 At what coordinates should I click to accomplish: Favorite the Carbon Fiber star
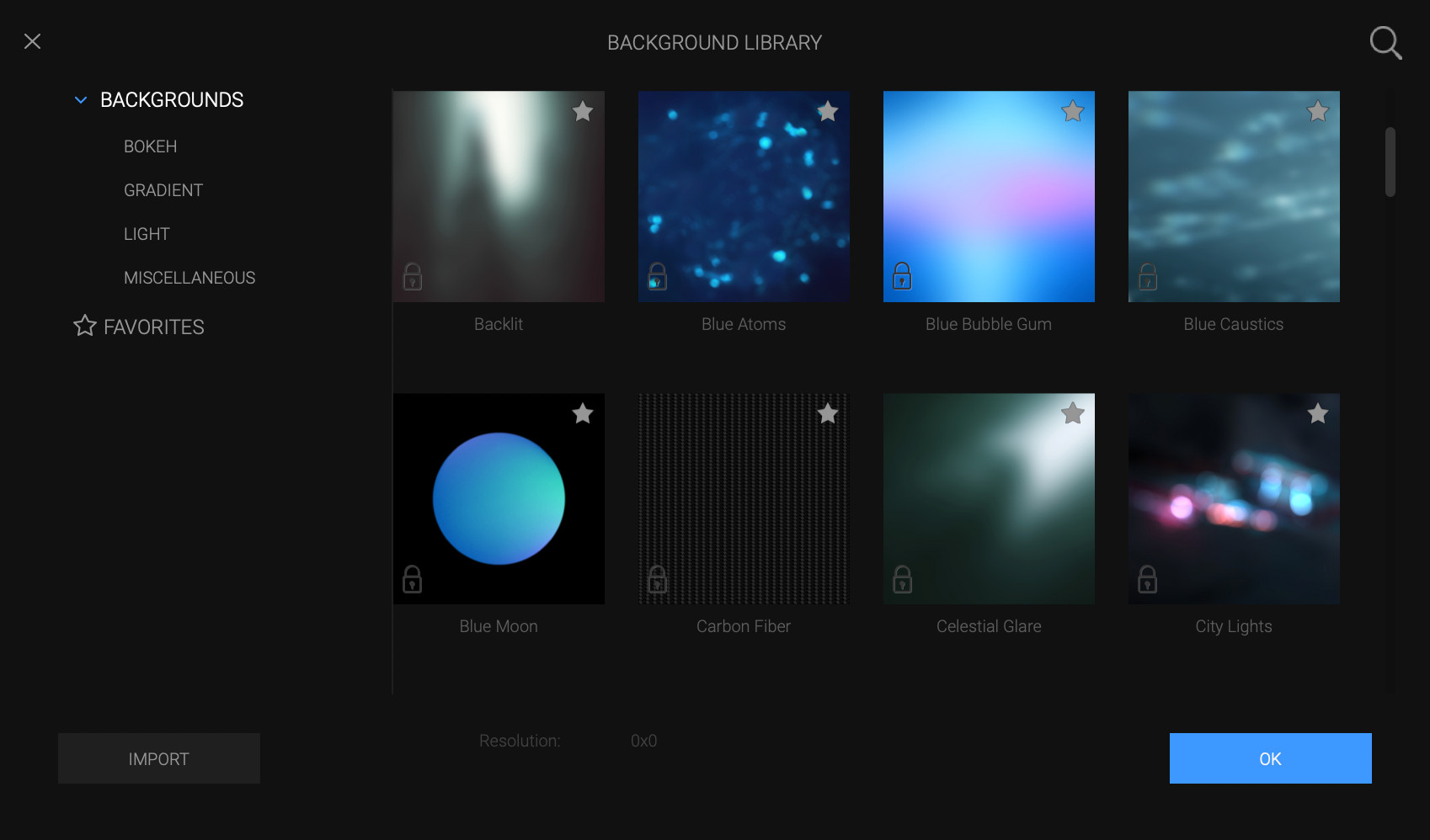(x=828, y=413)
